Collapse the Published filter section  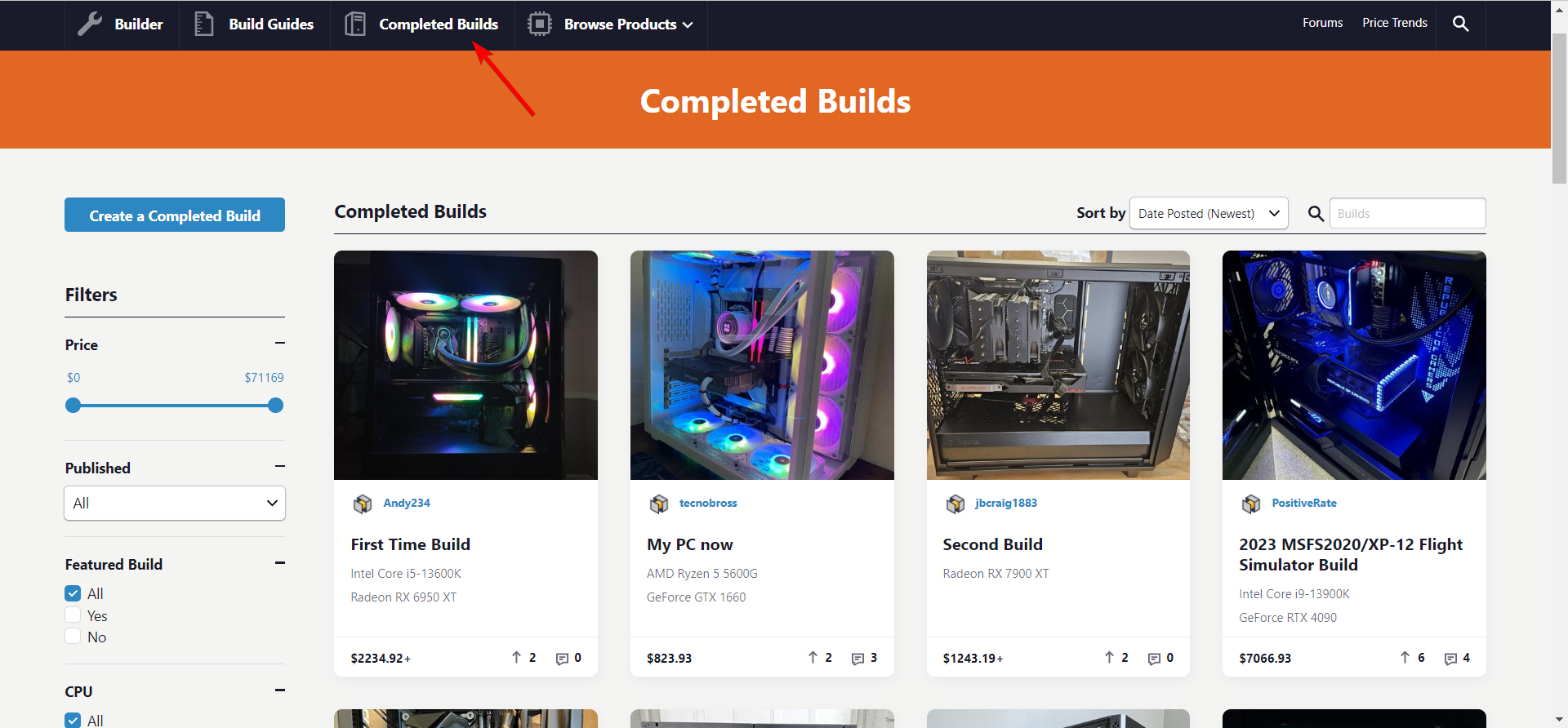point(280,466)
